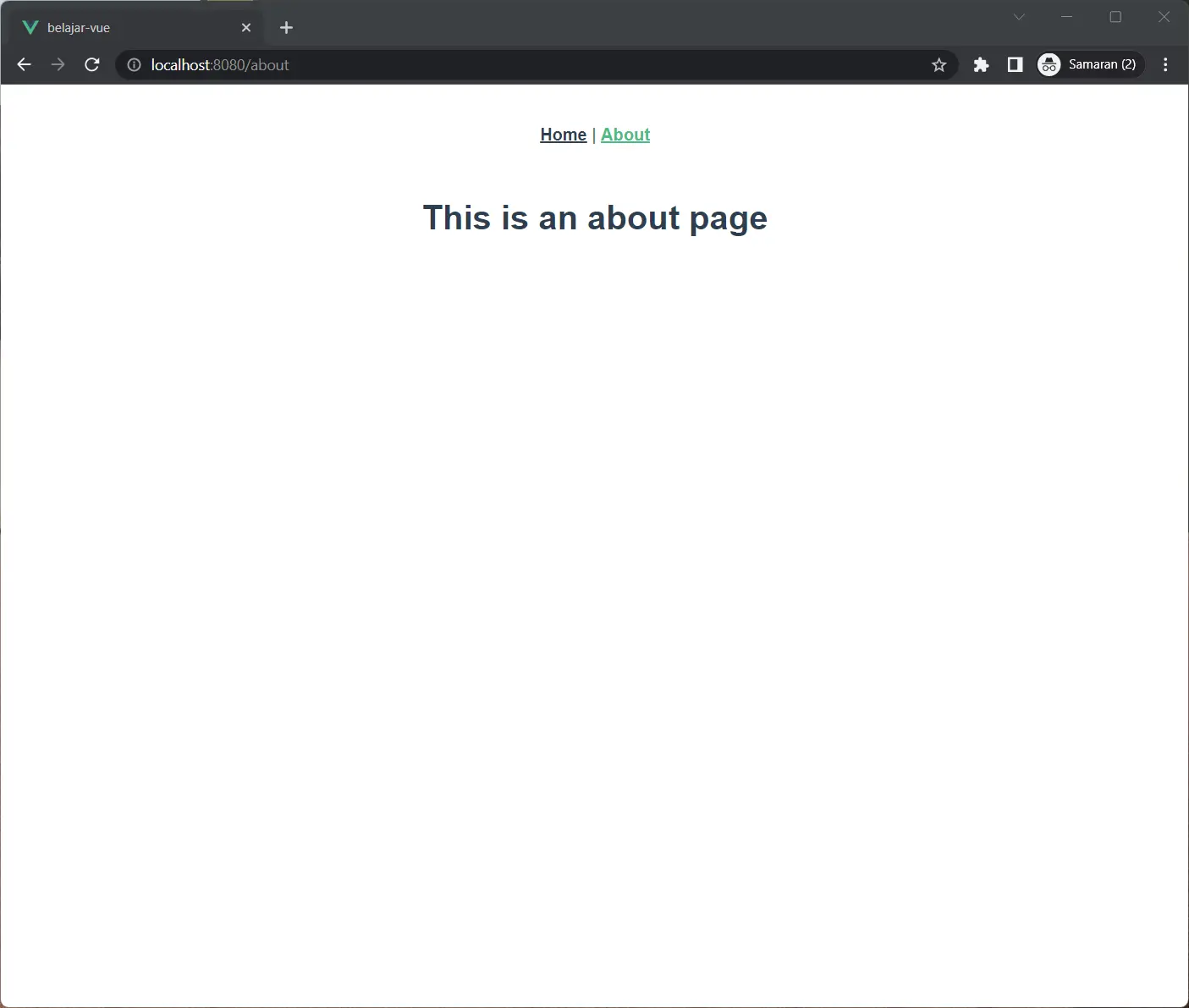Select the belajar-vue tab
The height and width of the screenshot is (1008, 1189).
pyautogui.click(x=136, y=28)
